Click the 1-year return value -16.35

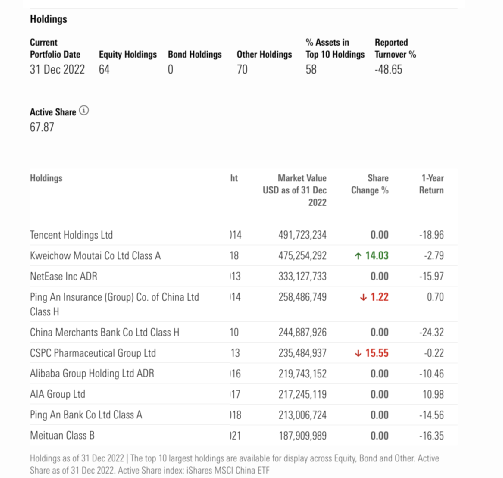[432, 435]
